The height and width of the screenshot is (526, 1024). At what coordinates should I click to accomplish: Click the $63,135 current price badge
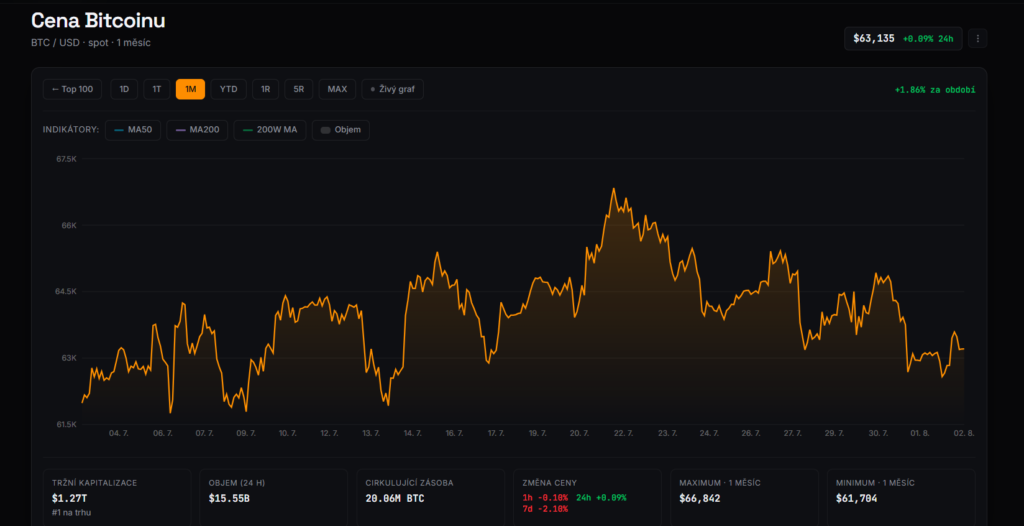903,39
